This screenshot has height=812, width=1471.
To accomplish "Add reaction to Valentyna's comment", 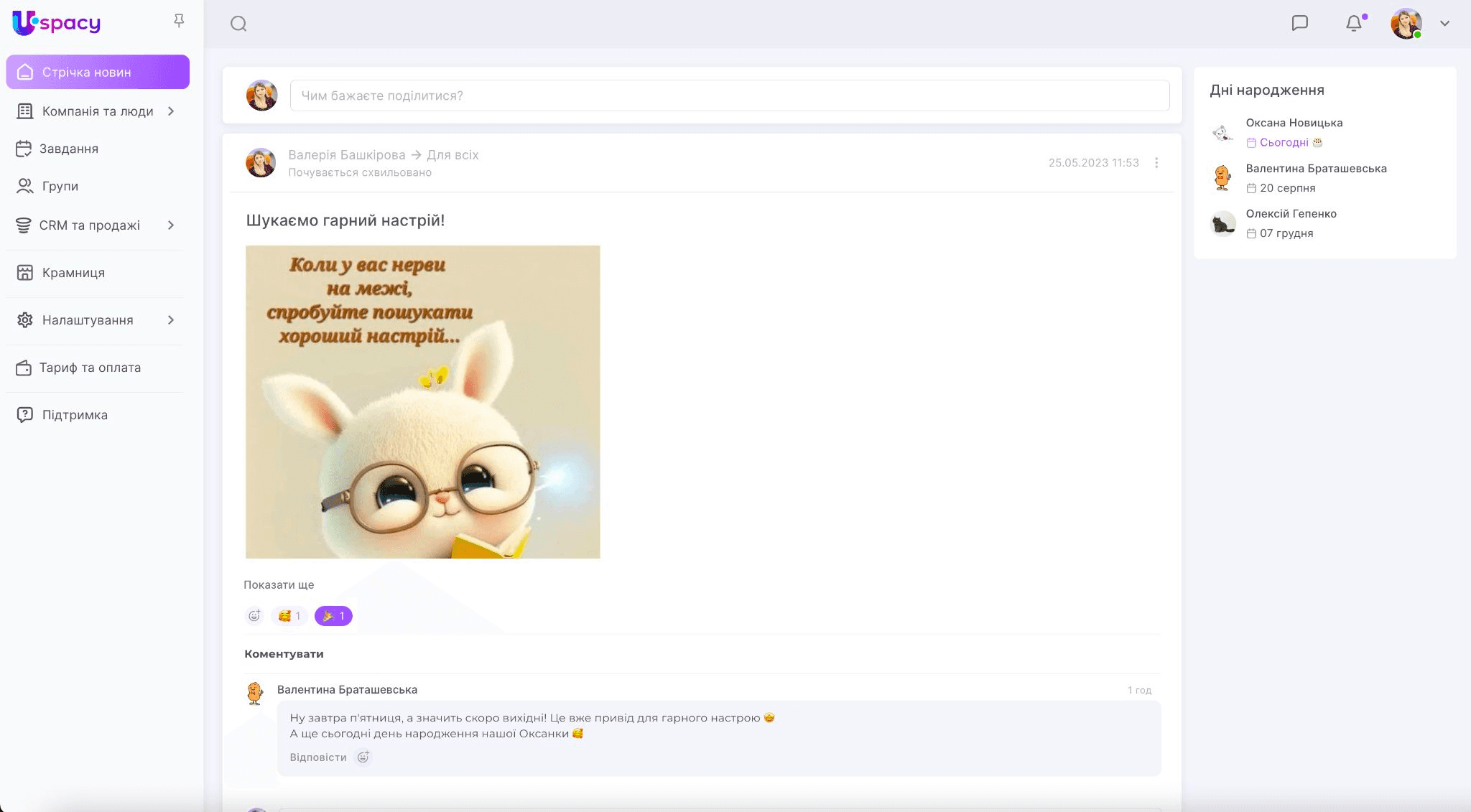I will coord(363,757).
